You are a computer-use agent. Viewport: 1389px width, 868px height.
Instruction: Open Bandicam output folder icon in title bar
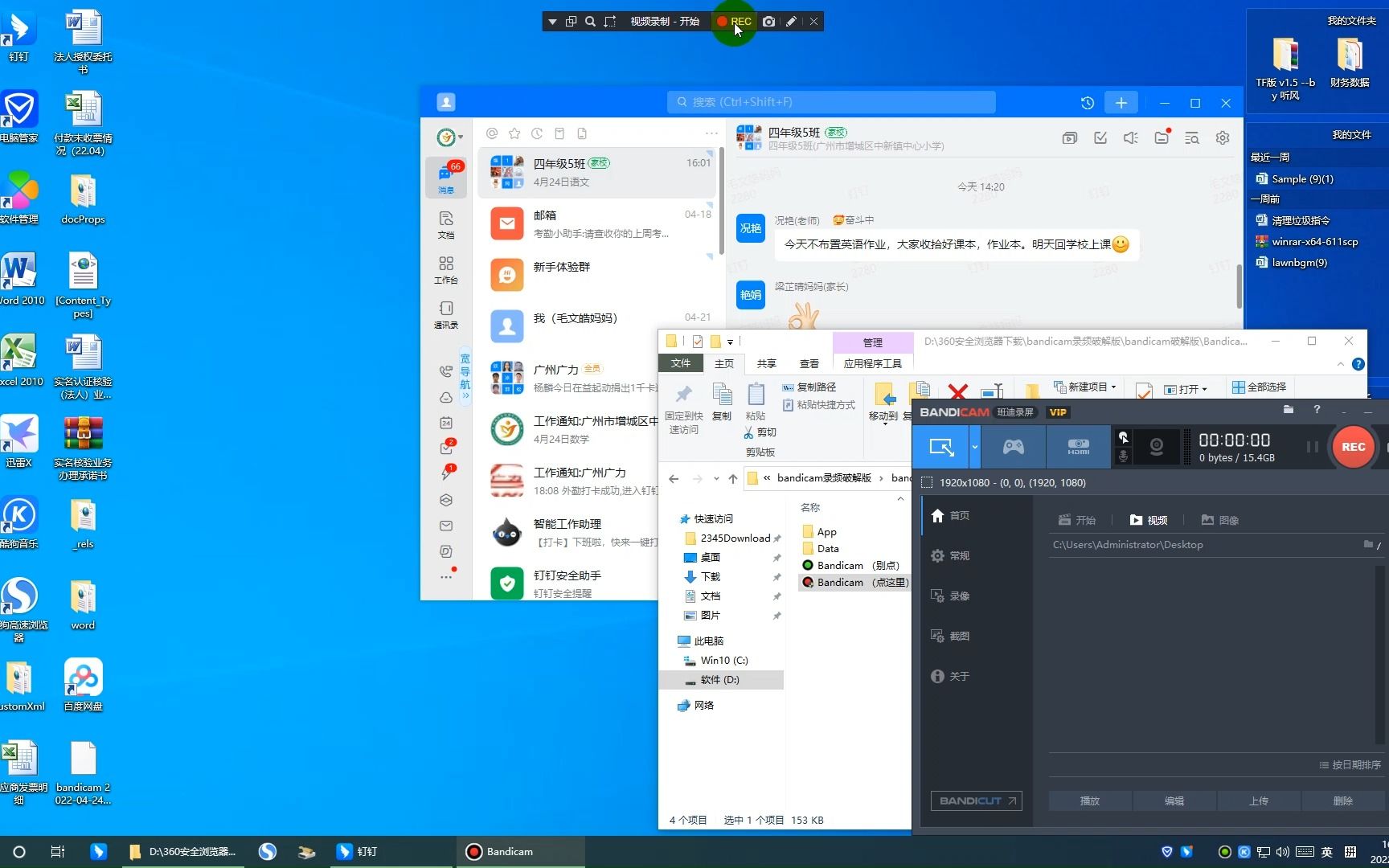click(1289, 410)
